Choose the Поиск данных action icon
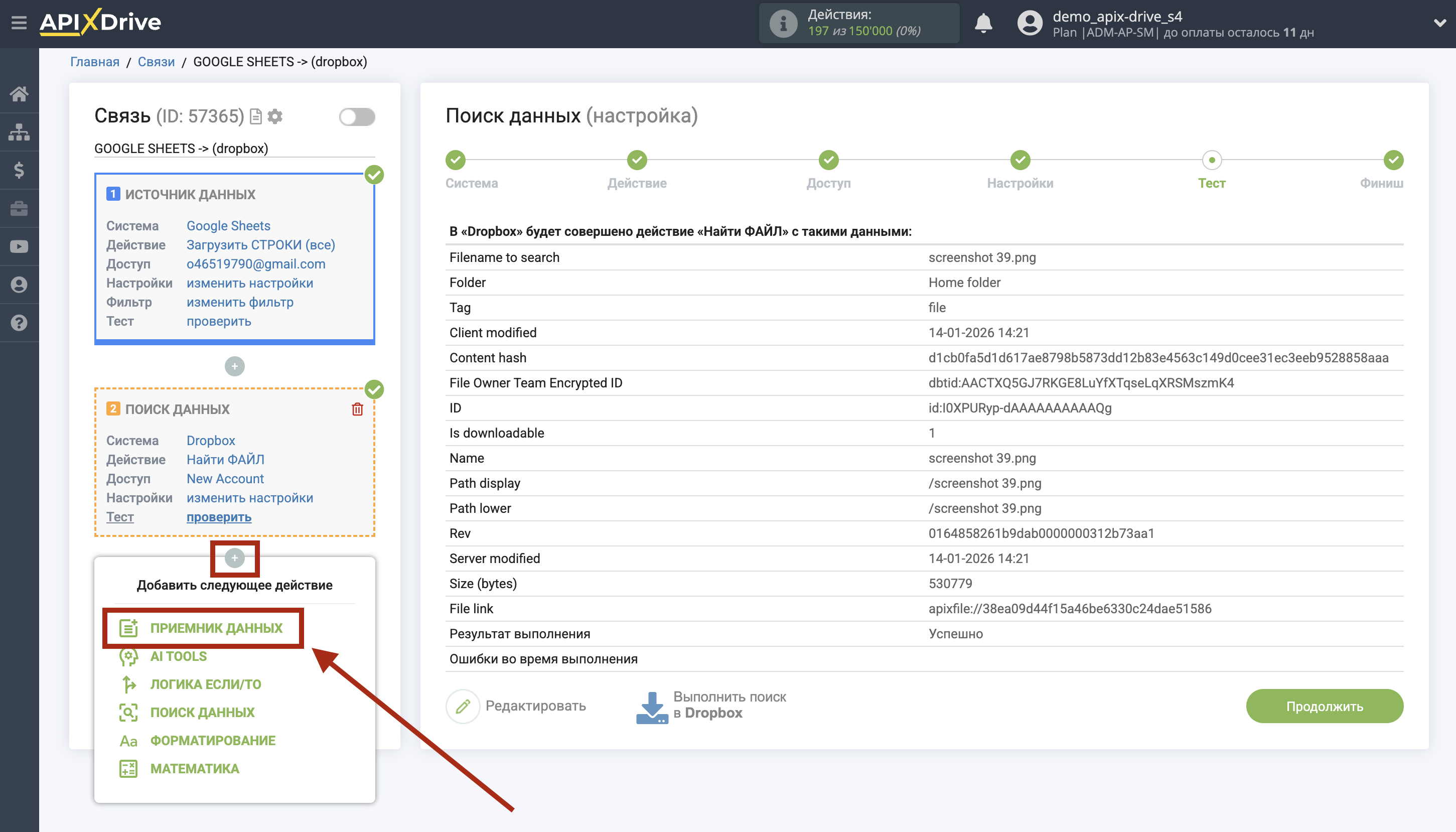This screenshot has height=832, width=1456. click(x=129, y=712)
